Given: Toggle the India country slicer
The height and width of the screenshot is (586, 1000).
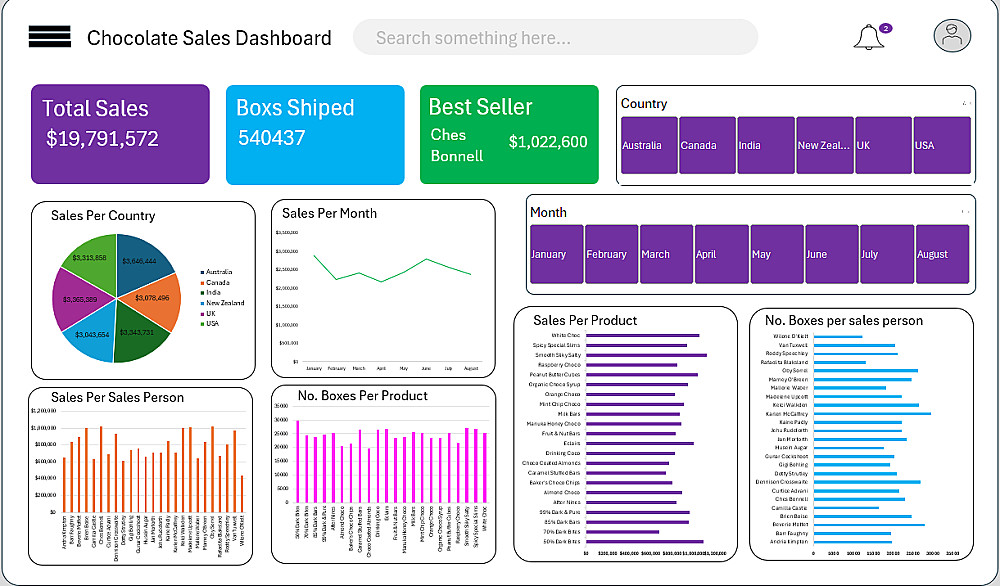Looking at the screenshot, I should point(765,146).
